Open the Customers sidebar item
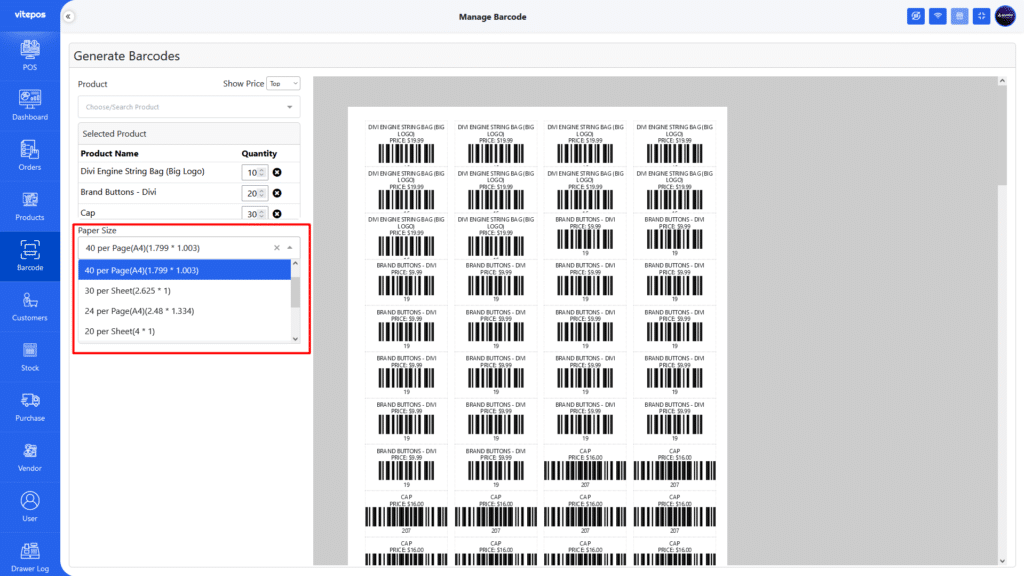The width and height of the screenshot is (1024, 576). coord(30,306)
